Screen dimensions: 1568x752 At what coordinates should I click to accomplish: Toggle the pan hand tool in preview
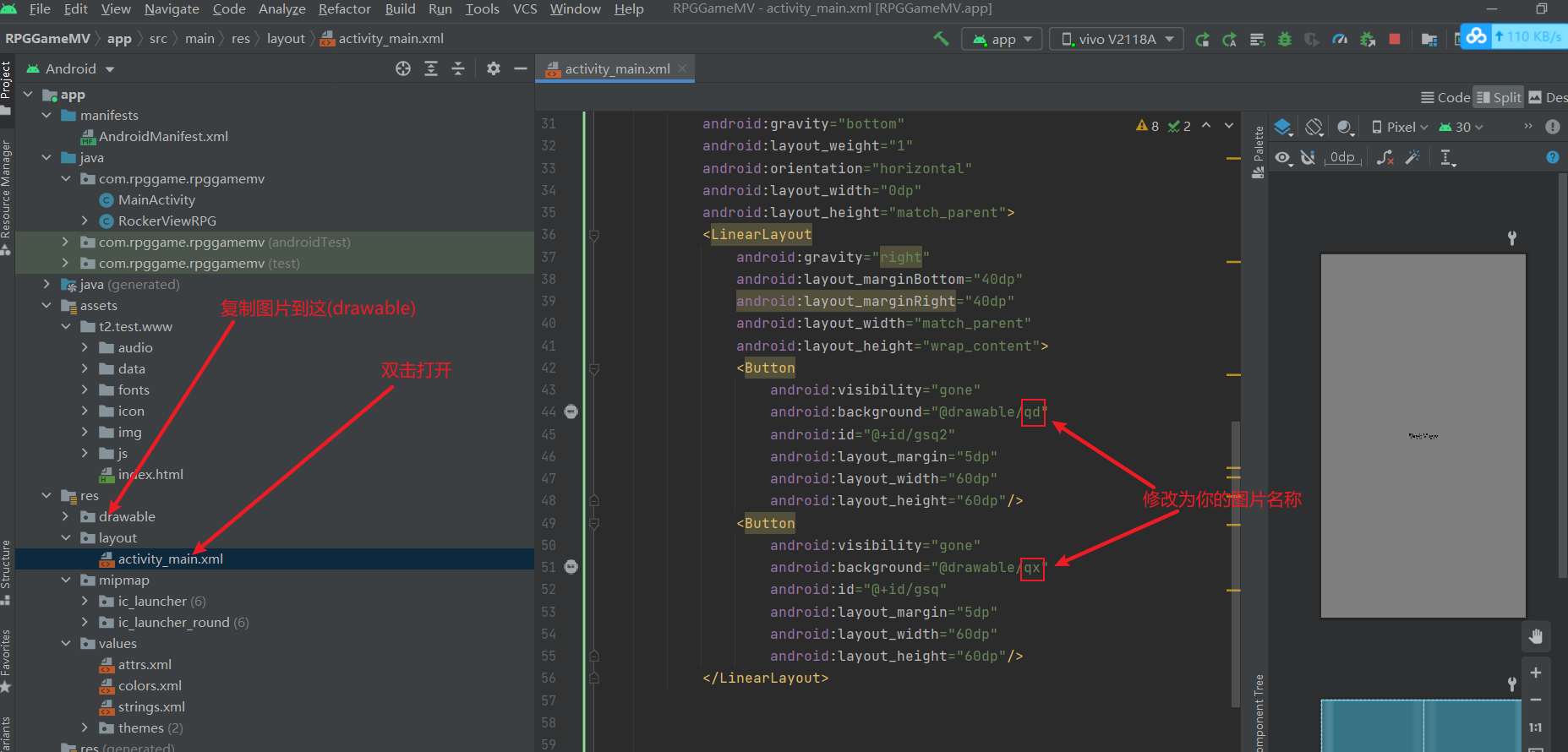point(1536,635)
